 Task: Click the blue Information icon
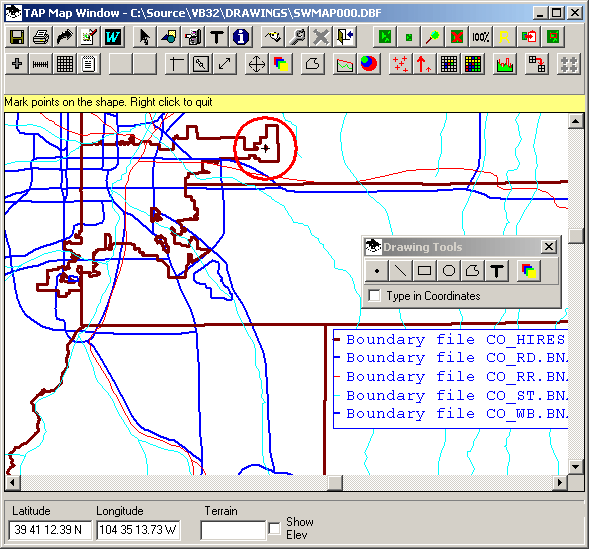(241, 37)
